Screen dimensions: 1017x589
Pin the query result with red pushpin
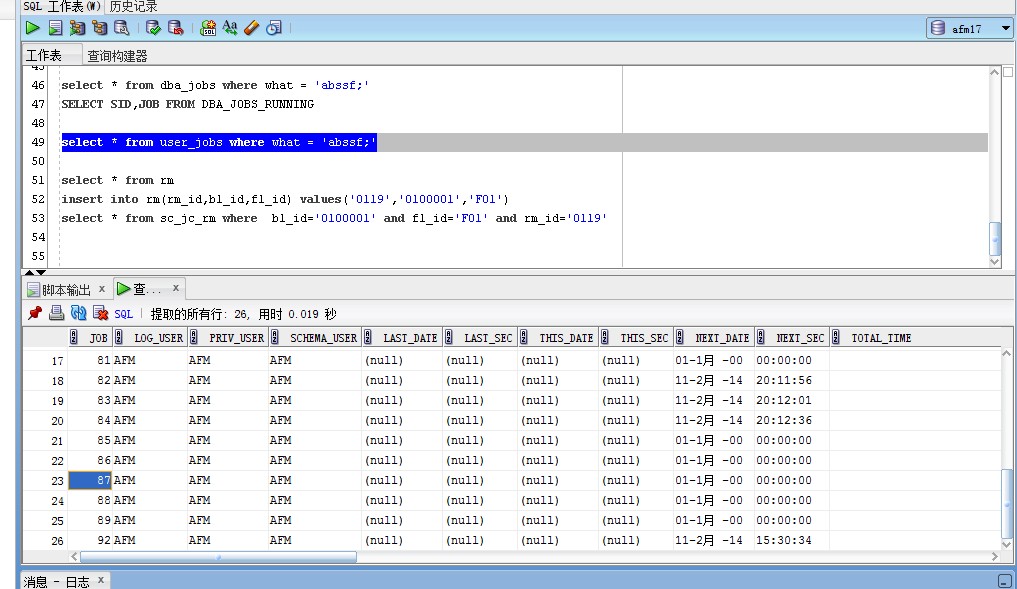(x=34, y=313)
